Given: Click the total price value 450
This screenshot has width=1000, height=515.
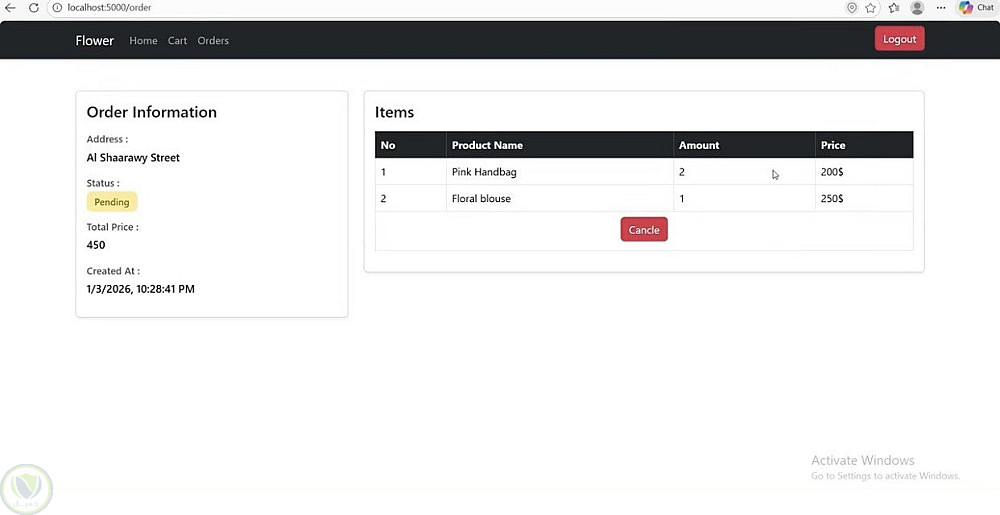Looking at the screenshot, I should [96, 245].
